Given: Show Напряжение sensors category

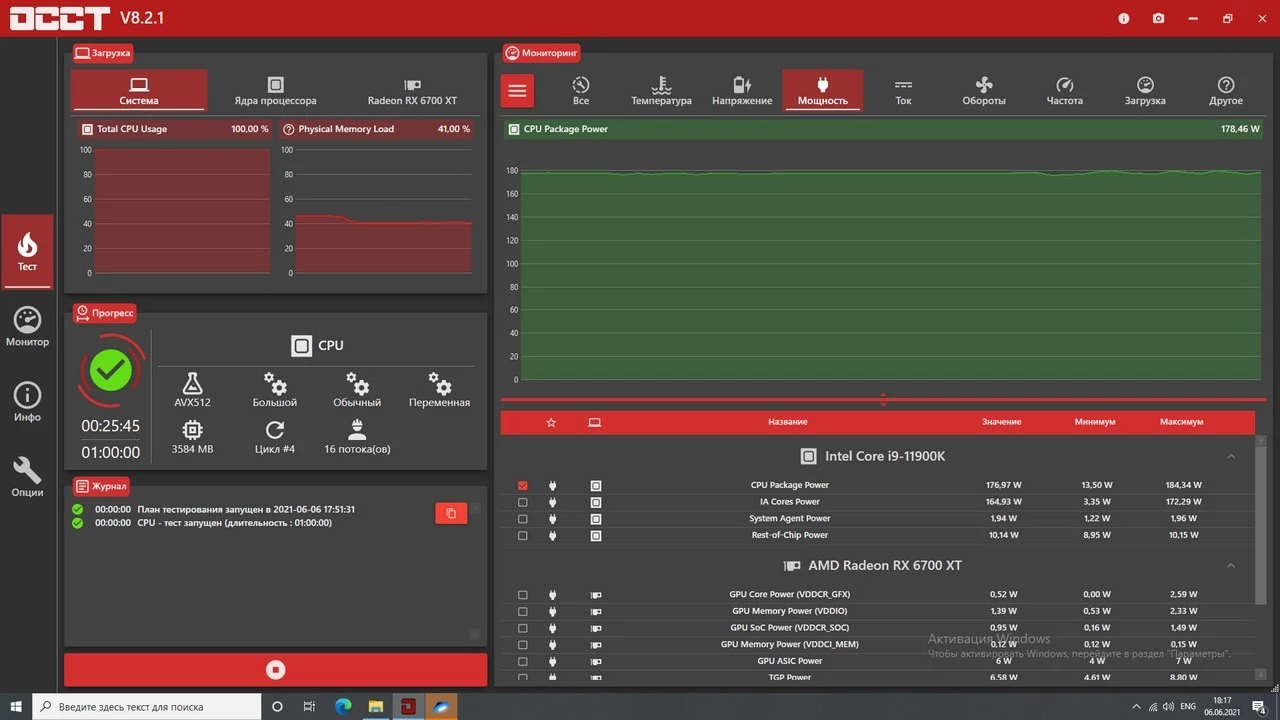Looking at the screenshot, I should [742, 91].
